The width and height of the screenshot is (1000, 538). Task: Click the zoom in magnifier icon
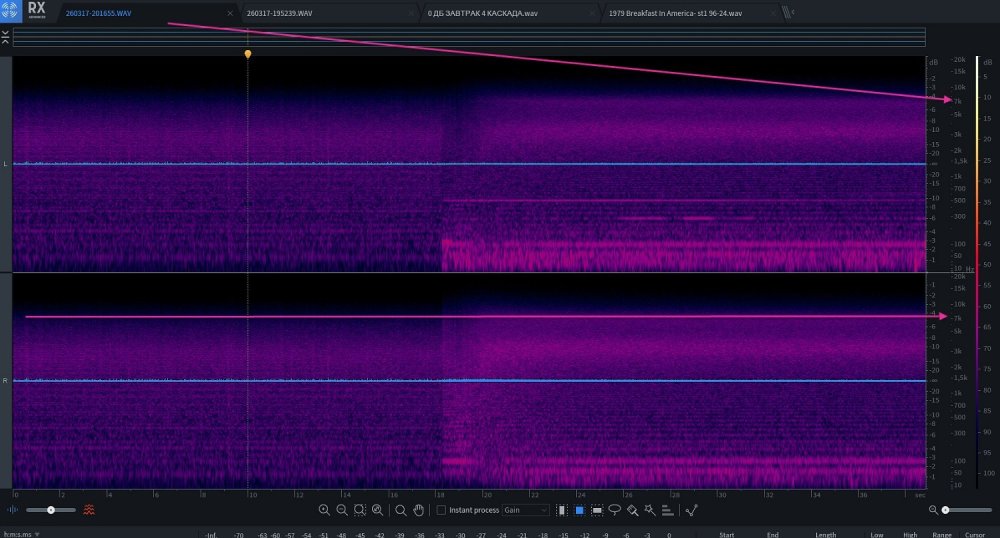[324, 510]
